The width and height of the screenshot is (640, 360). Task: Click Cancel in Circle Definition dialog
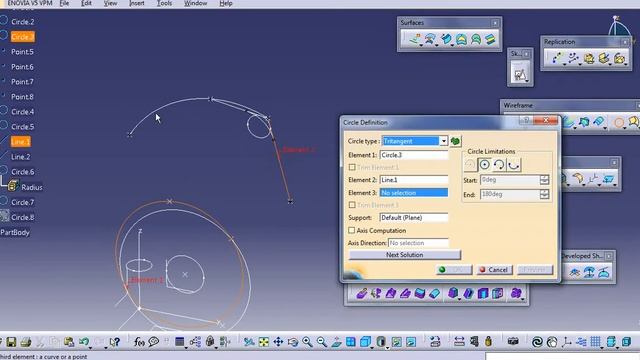click(494, 270)
